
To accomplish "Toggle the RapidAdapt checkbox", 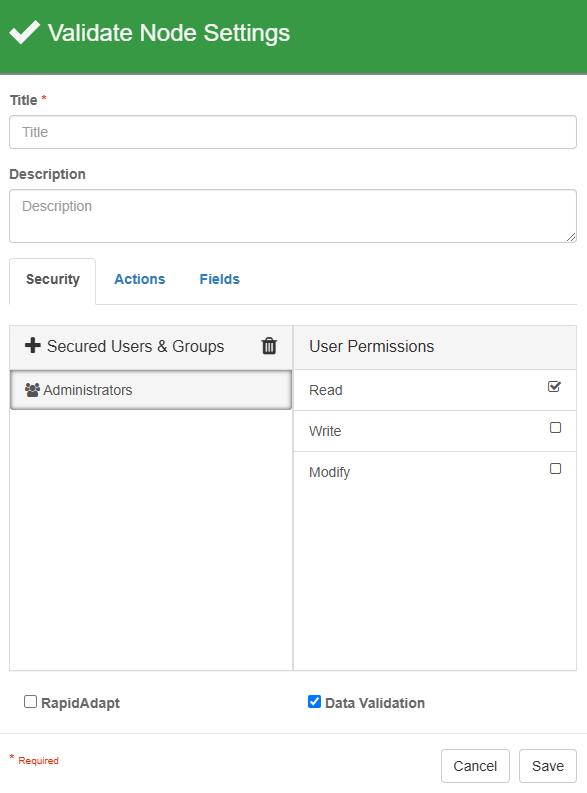I will [30, 701].
